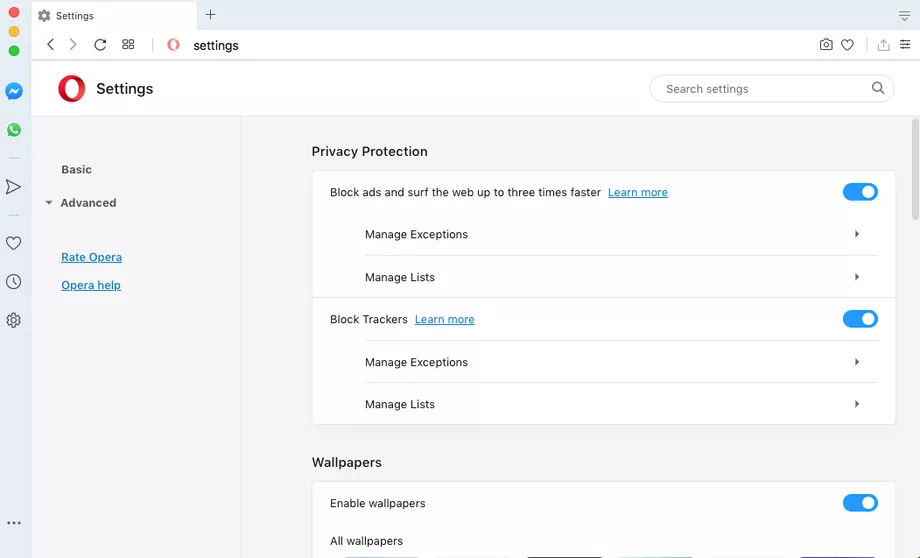Open History clock icon in sidebar
920x558 pixels.
pos(14,282)
